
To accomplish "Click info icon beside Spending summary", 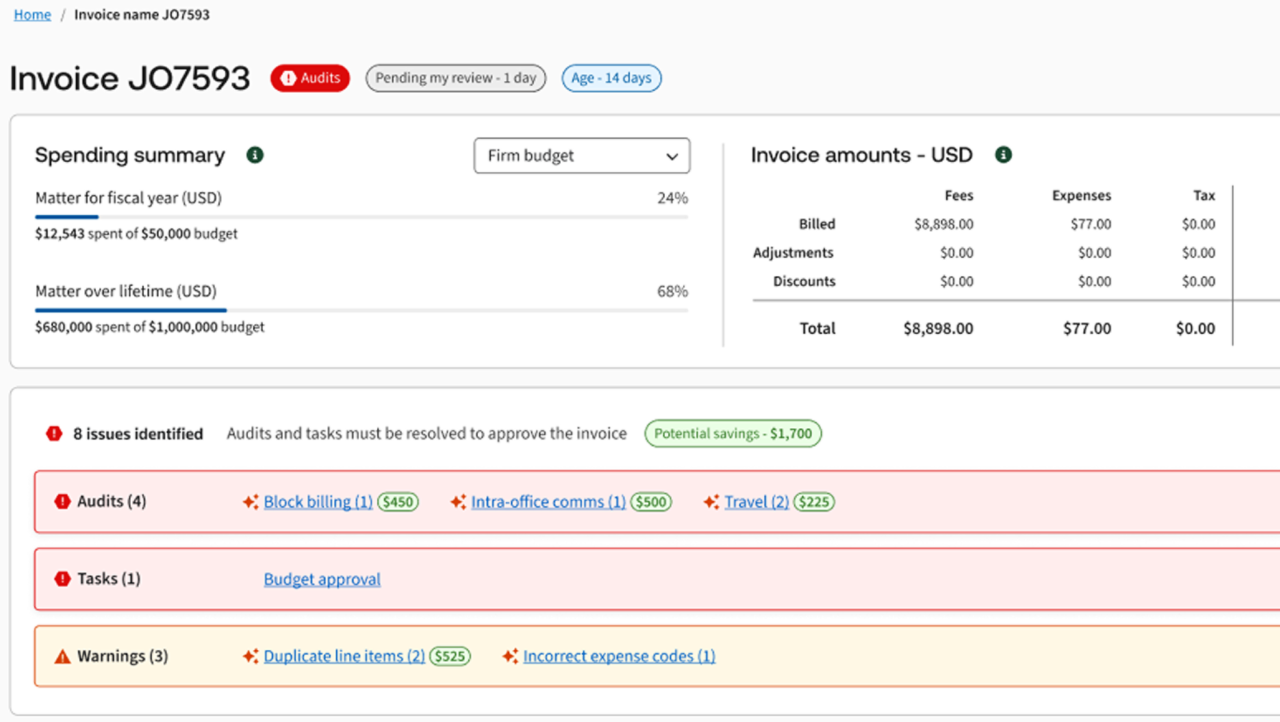I will click(255, 155).
